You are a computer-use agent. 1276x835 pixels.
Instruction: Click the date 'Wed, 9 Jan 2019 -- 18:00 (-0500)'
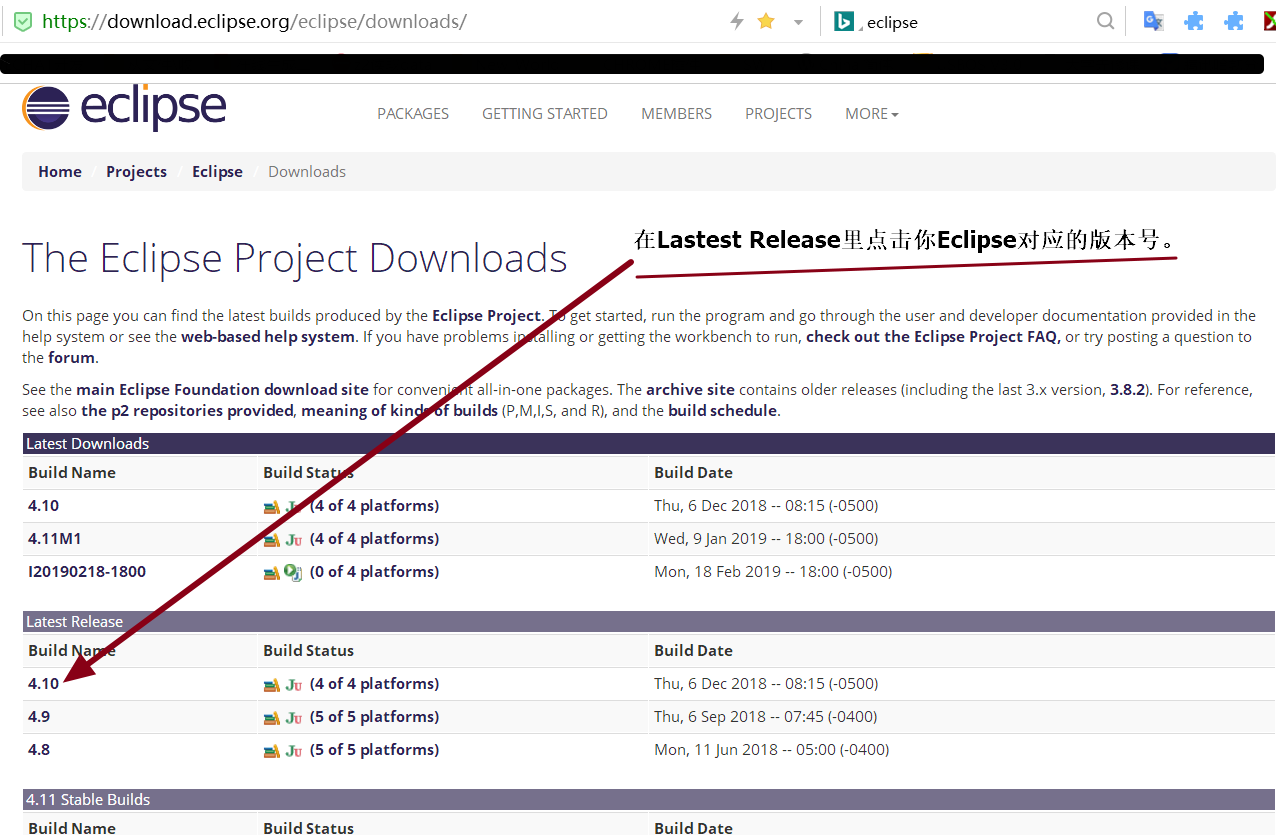click(x=766, y=539)
